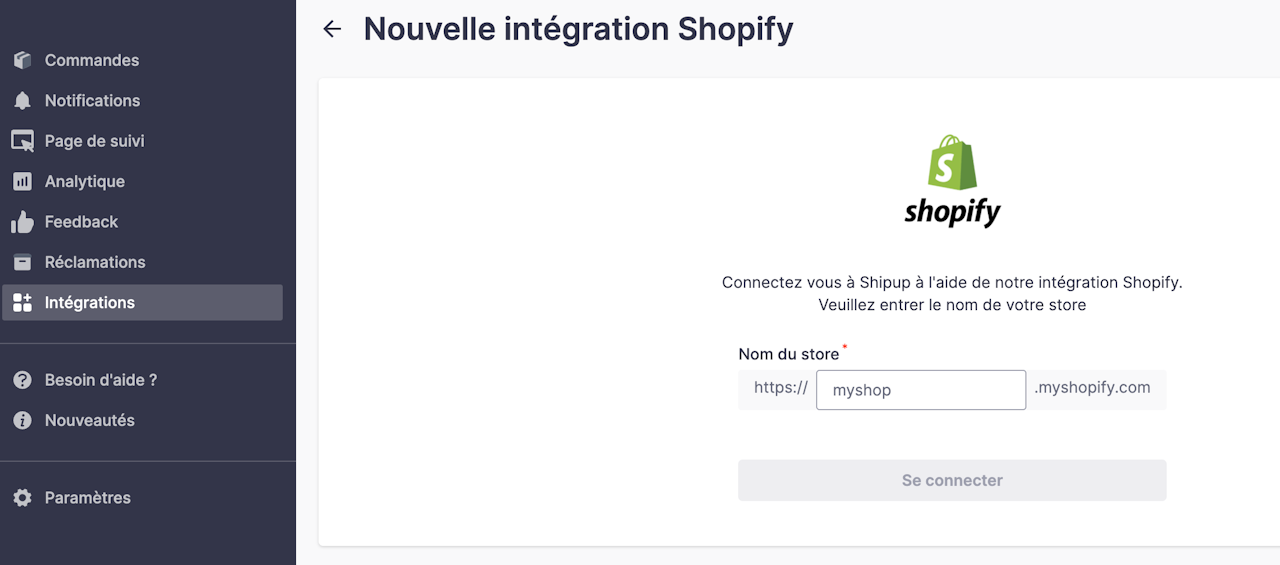
Task: Click the Shopify bag logo
Action: [952, 163]
